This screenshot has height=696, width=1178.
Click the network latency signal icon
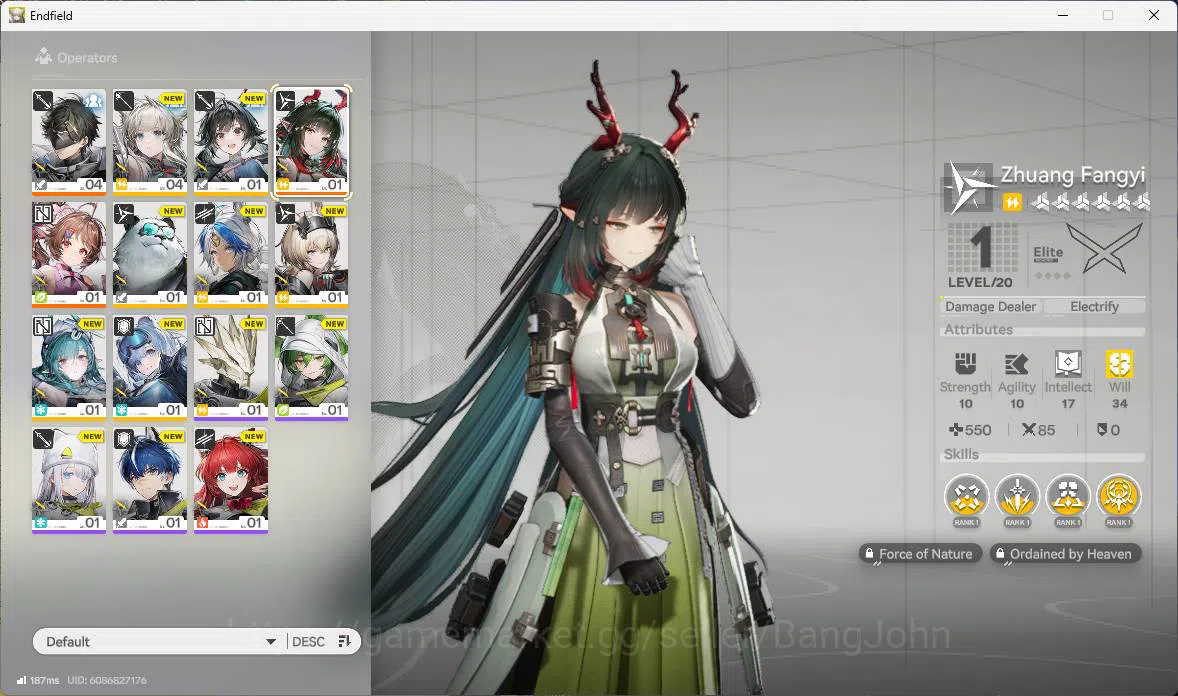click(x=22, y=680)
